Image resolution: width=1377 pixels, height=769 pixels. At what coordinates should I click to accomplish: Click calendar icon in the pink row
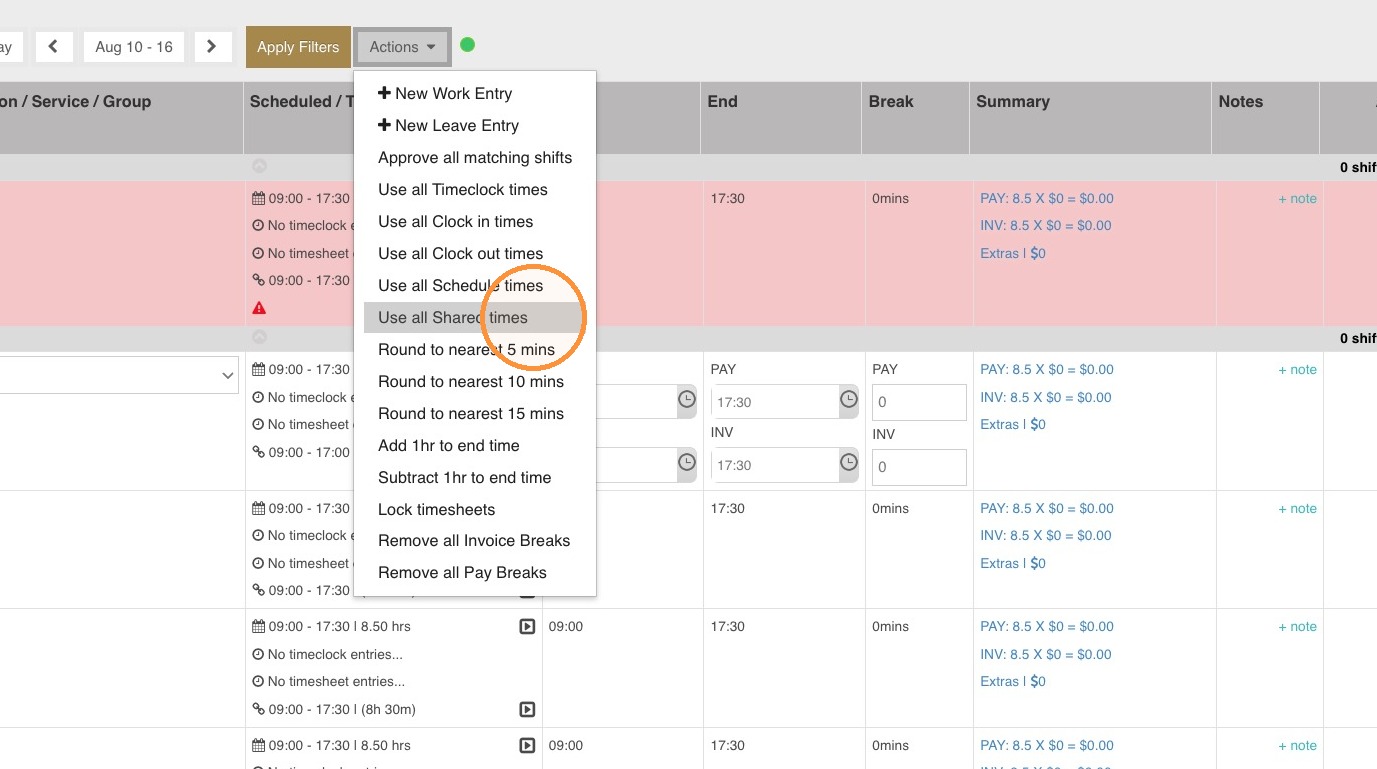258,198
